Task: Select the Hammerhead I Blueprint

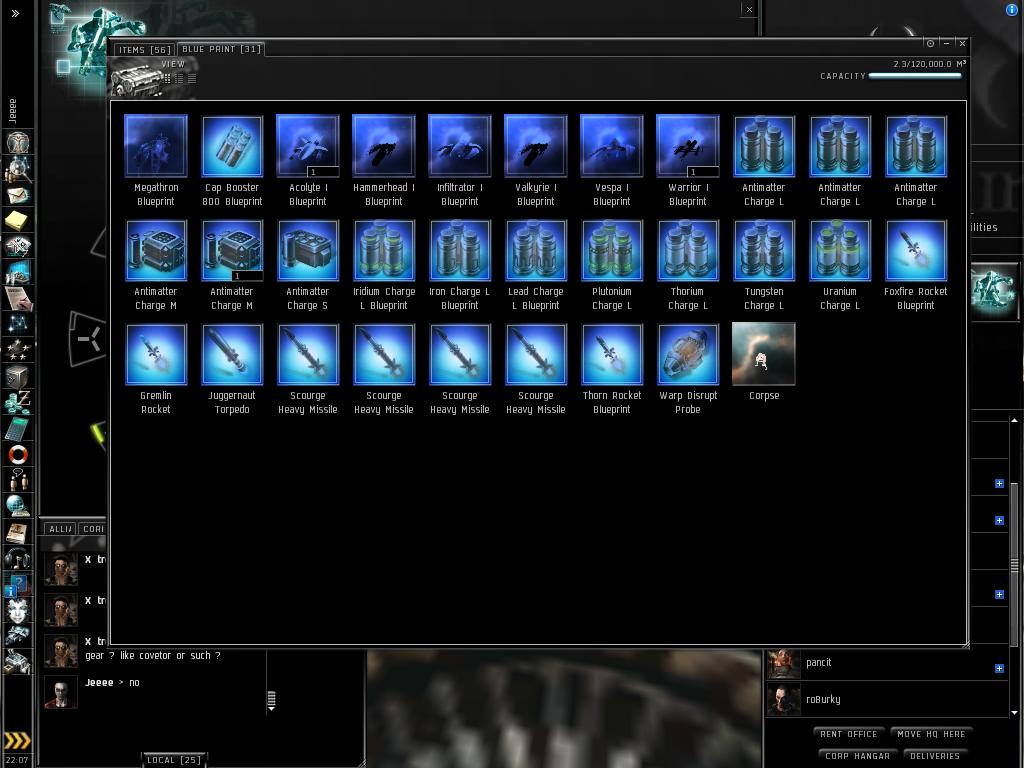Action: (x=383, y=160)
